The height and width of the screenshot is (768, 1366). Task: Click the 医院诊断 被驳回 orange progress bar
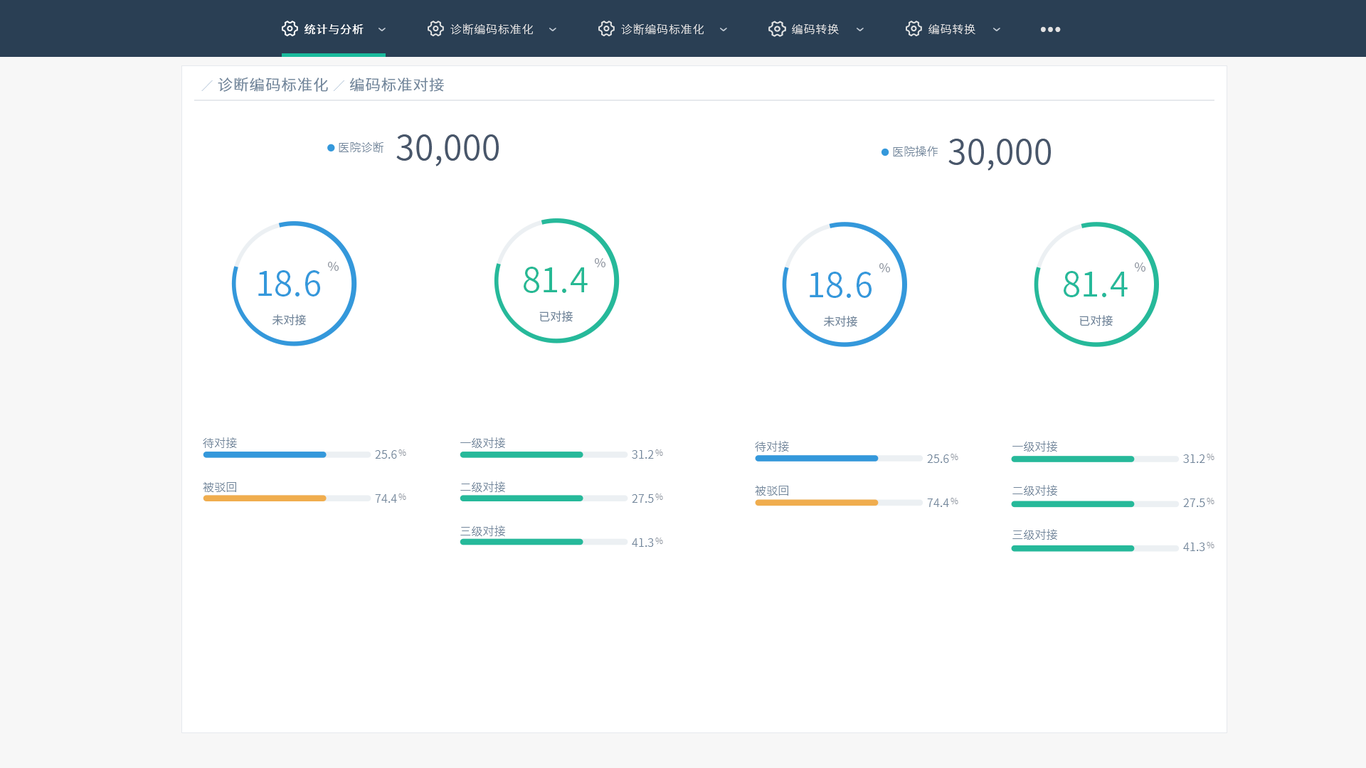(x=287, y=498)
